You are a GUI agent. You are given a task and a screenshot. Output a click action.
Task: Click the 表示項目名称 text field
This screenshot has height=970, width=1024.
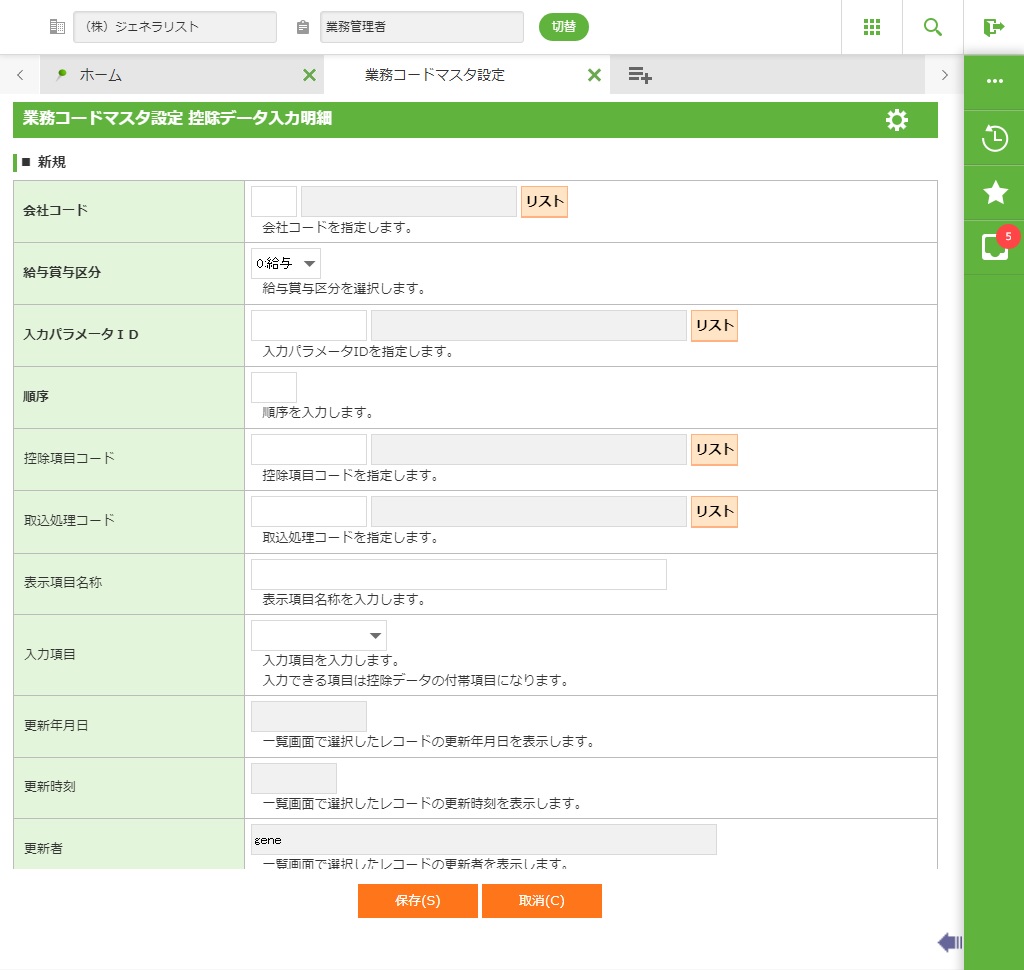click(x=458, y=574)
